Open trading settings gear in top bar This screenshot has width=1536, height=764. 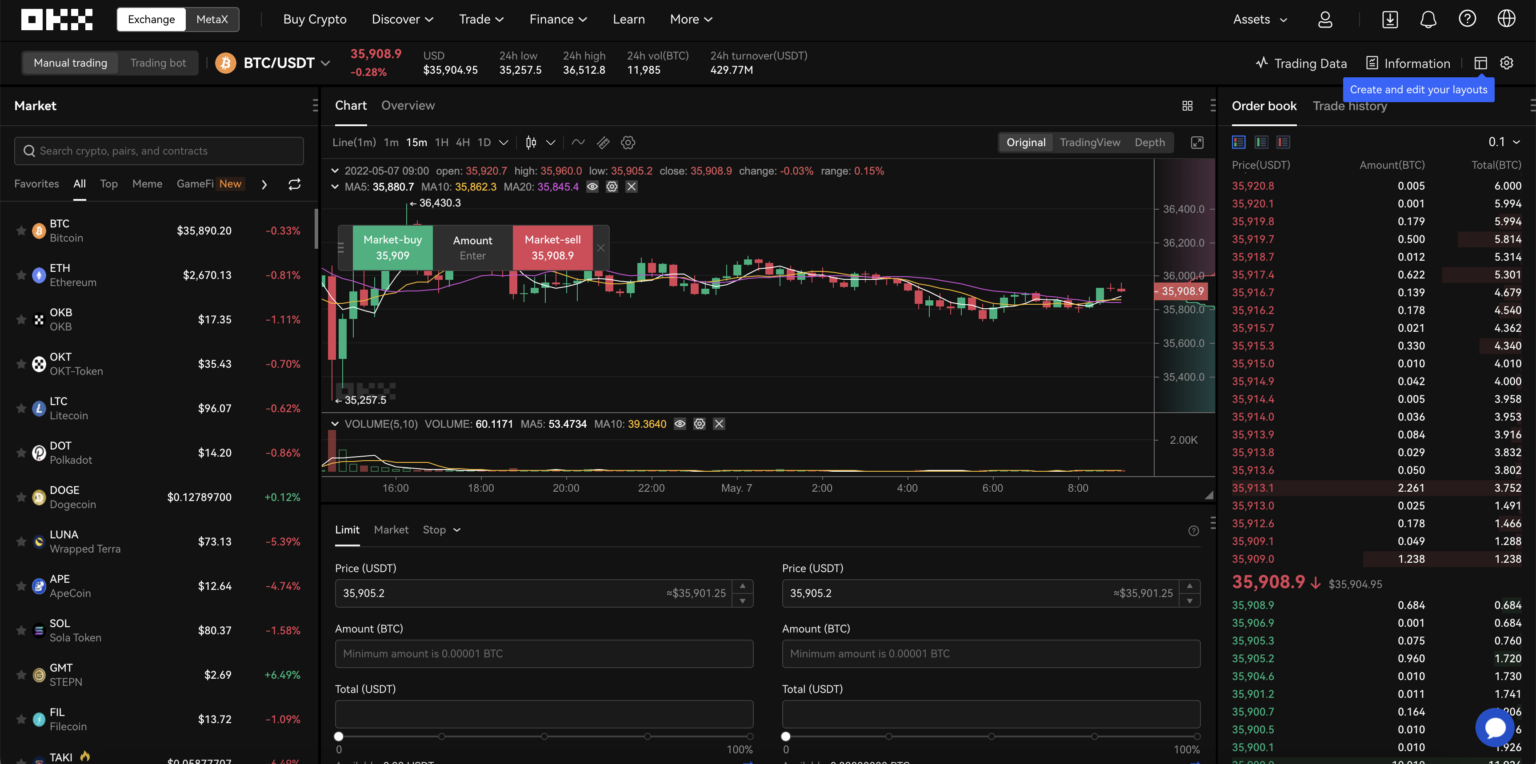coord(1507,63)
